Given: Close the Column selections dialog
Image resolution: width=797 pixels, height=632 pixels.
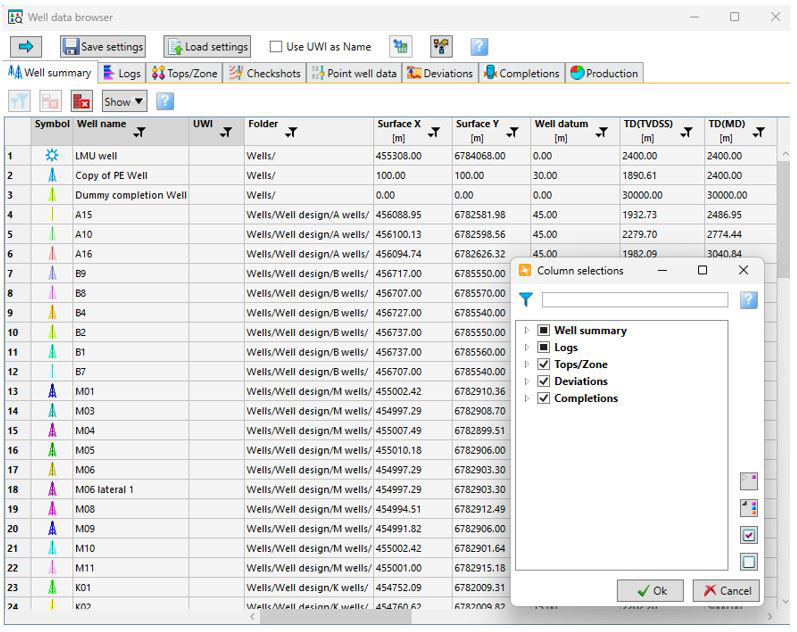Looking at the screenshot, I should pos(743,270).
